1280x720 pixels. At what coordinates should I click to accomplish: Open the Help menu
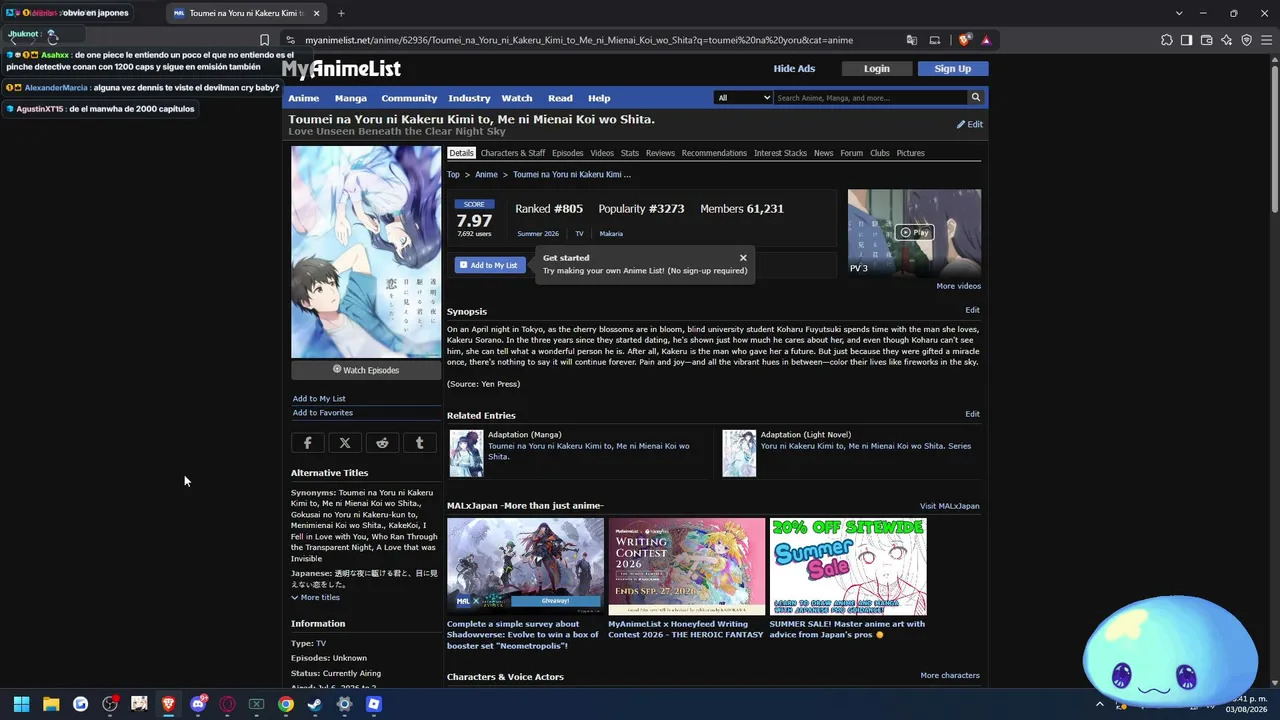599,98
